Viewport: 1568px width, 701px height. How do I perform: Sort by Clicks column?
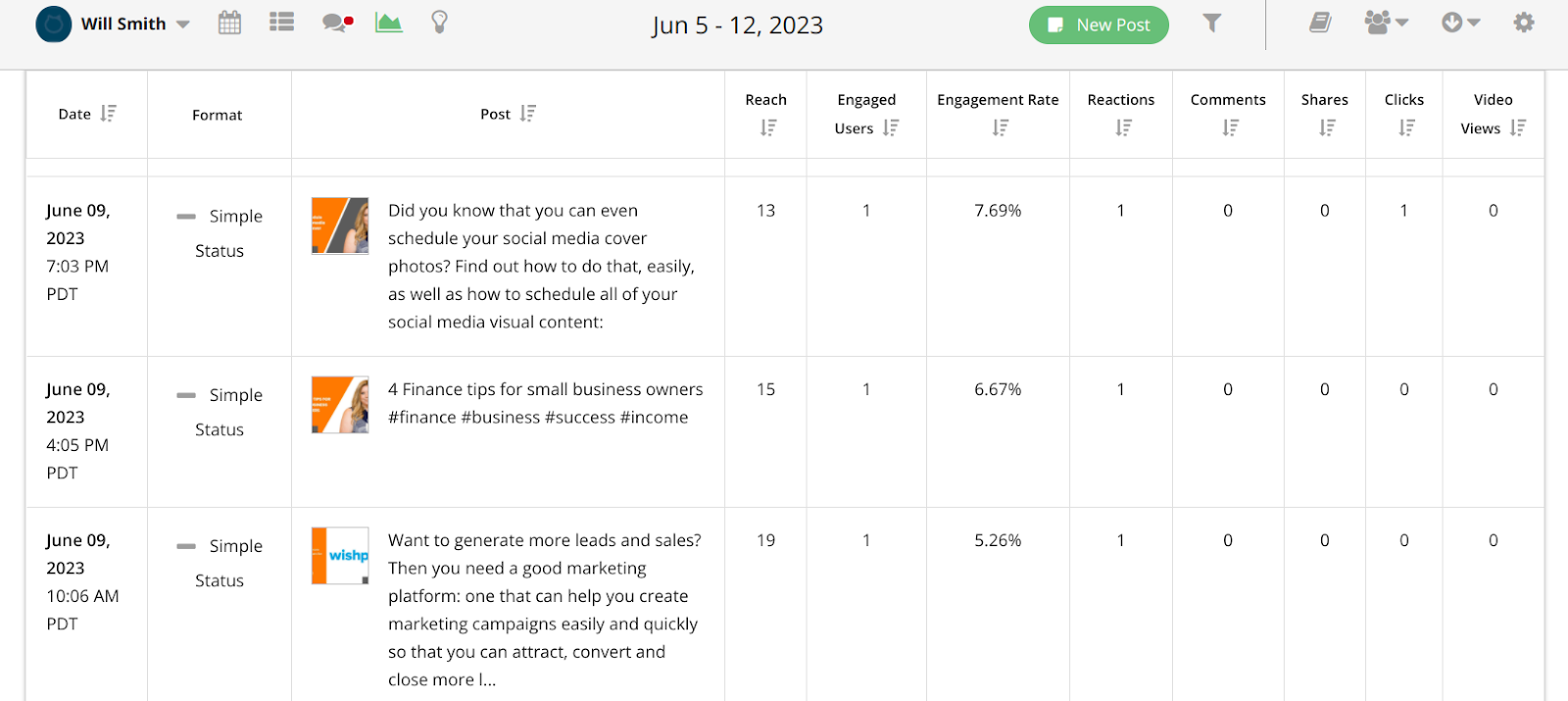click(1406, 127)
